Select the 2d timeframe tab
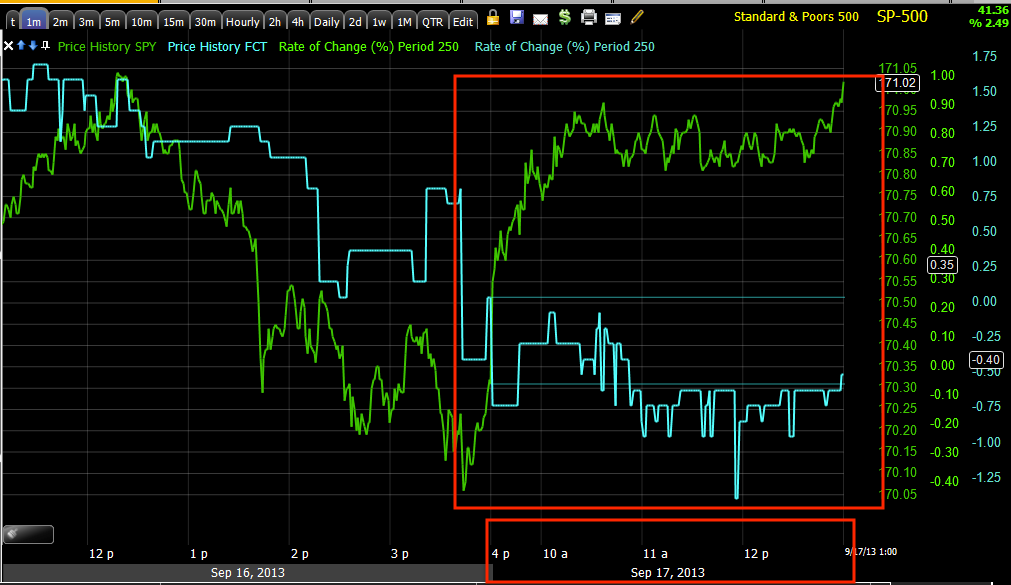 [x=355, y=21]
